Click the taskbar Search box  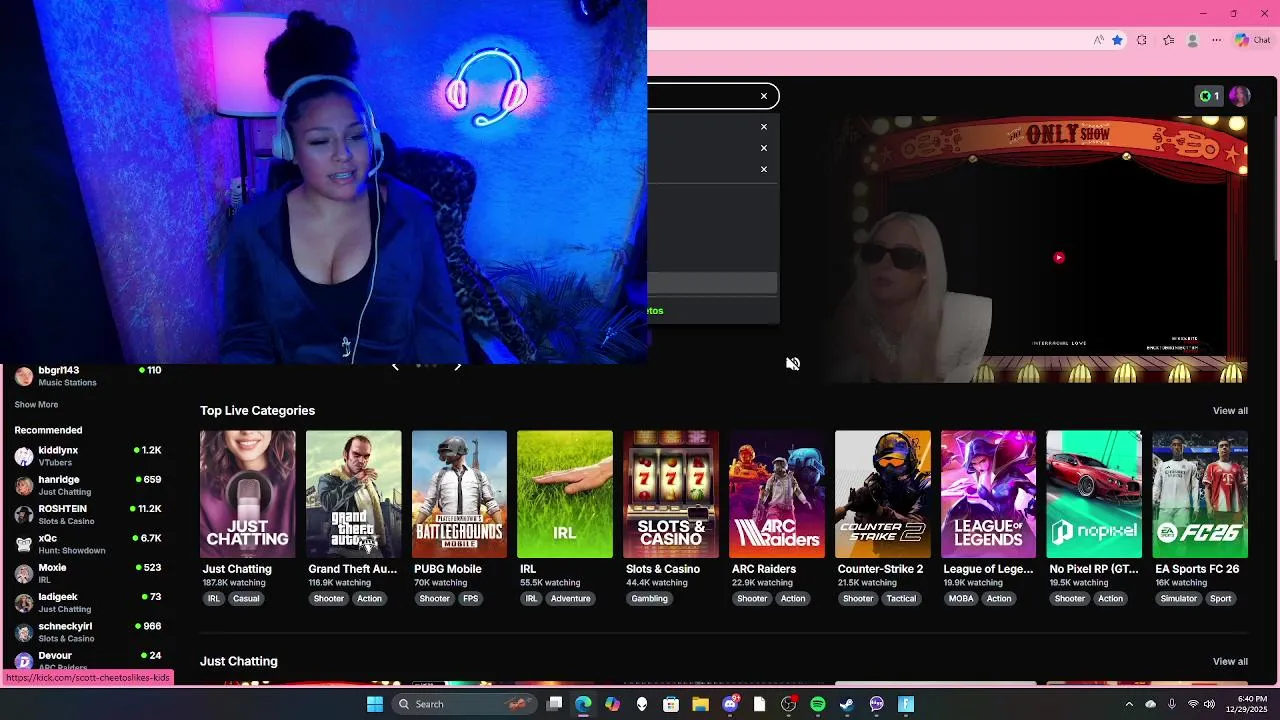464,704
